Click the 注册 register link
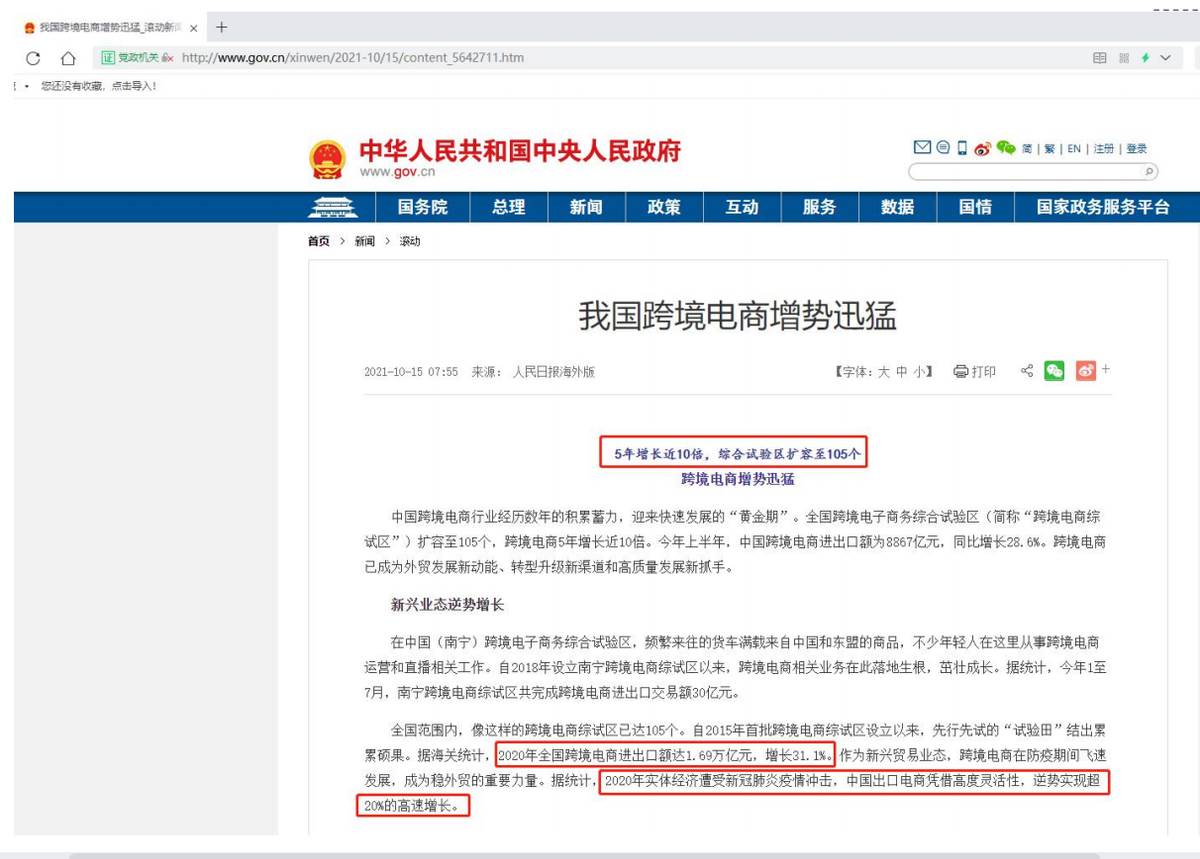 (x=1104, y=149)
